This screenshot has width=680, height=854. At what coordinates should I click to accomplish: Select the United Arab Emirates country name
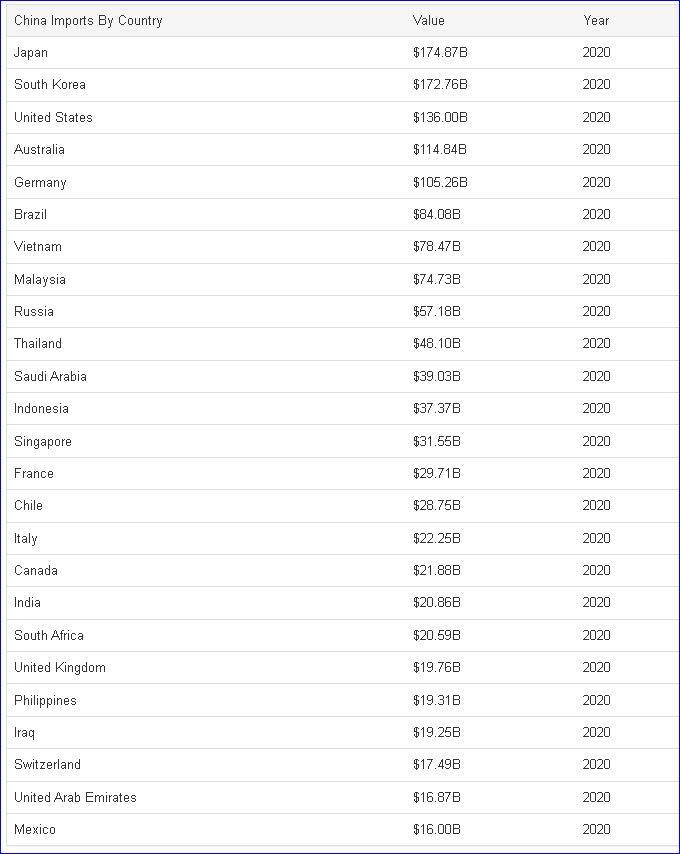[75, 797]
